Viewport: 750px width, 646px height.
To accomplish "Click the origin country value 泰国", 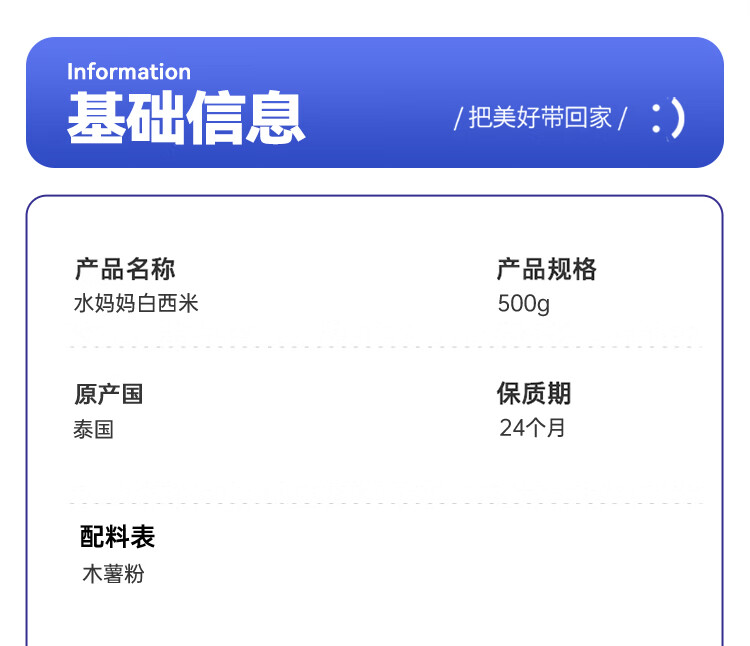I will pyautogui.click(x=94, y=430).
